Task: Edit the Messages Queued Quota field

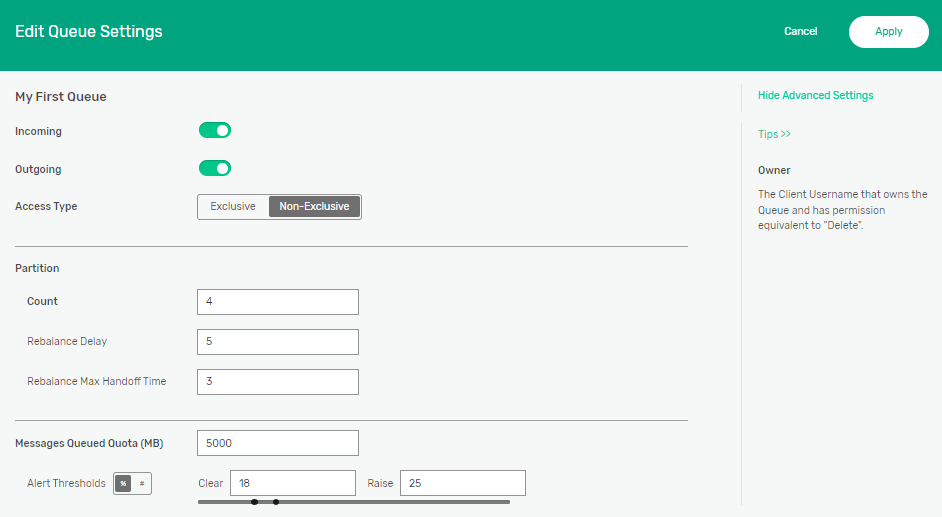Action: tap(278, 443)
